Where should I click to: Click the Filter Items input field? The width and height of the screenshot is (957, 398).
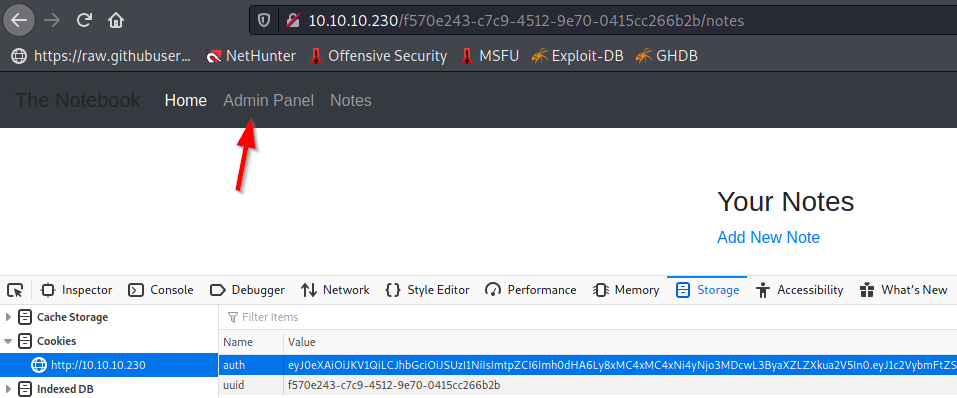(x=588, y=317)
